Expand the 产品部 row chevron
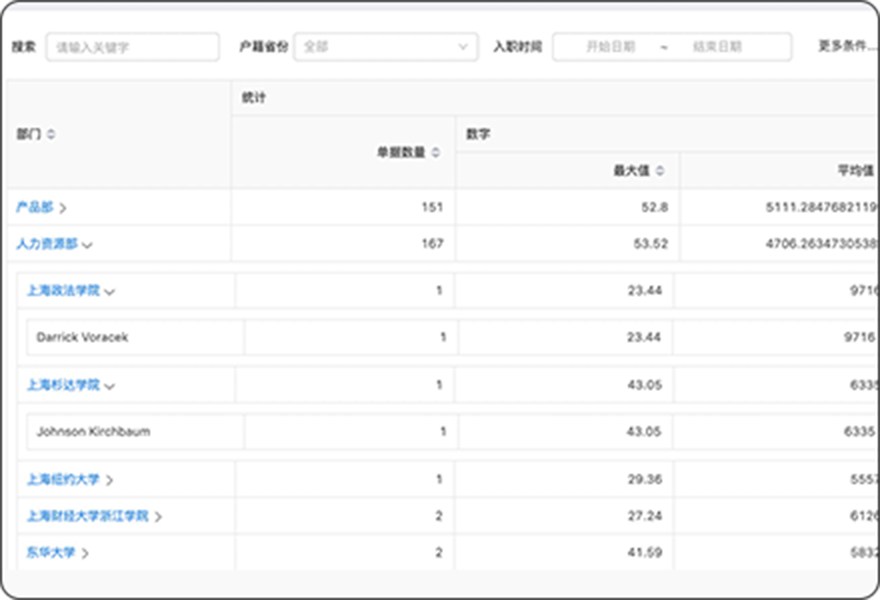880x600 pixels. [x=63, y=208]
